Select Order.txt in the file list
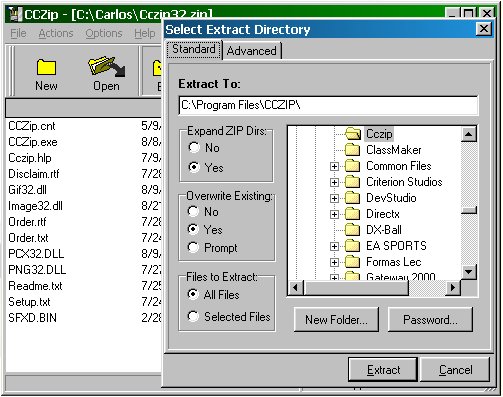 (28, 238)
